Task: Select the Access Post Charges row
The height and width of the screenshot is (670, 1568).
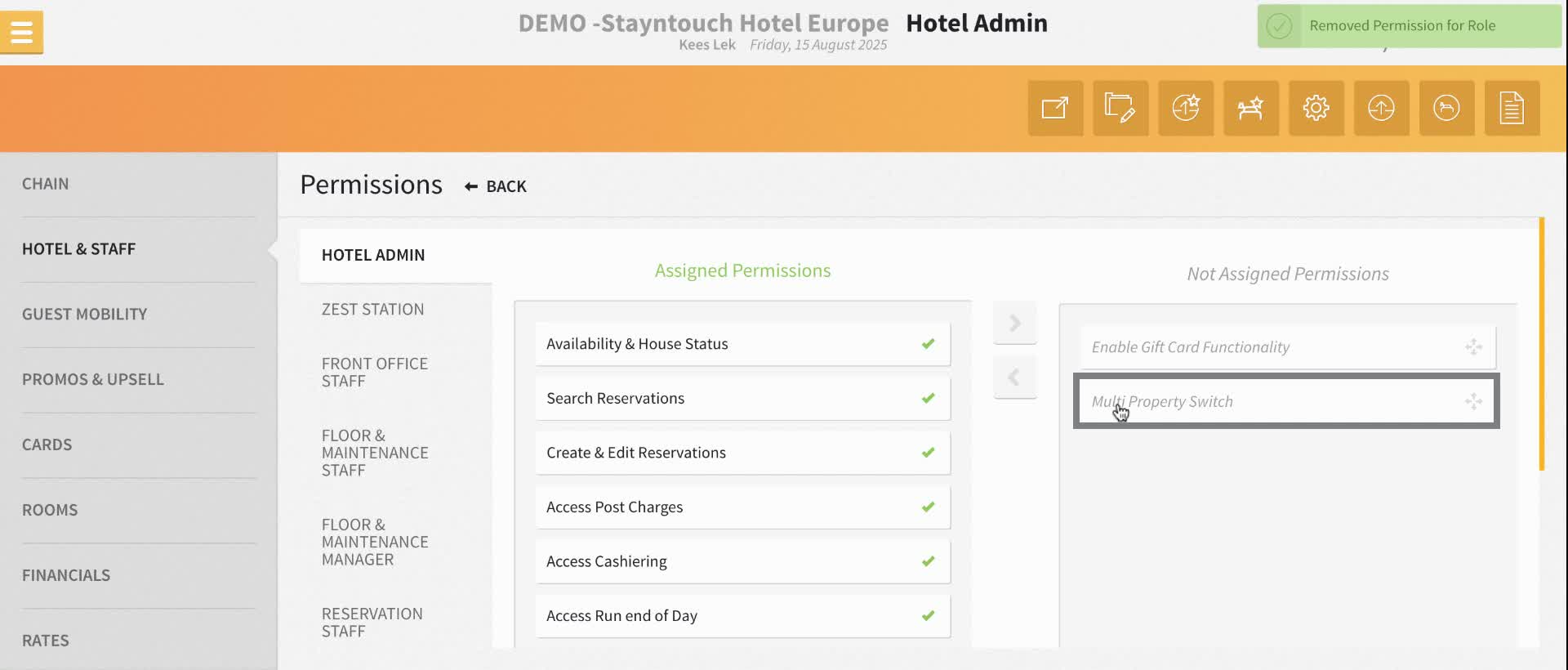Action: point(743,507)
